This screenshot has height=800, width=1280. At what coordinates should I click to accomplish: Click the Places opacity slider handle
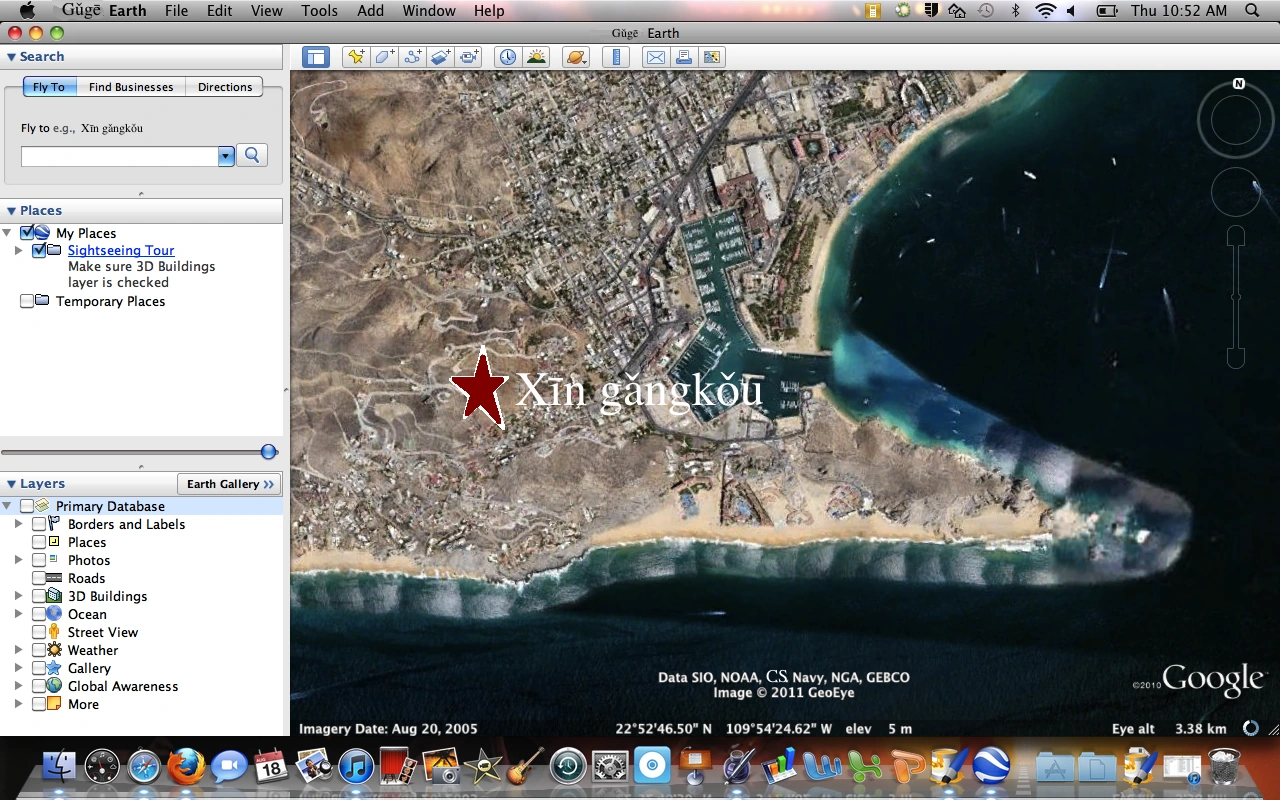[x=268, y=452]
